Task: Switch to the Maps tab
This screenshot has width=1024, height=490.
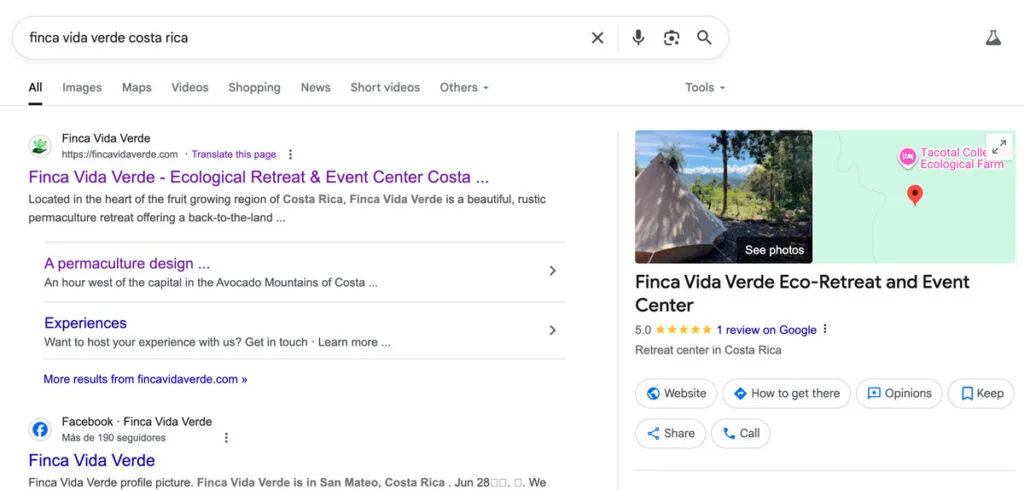Action: pyautogui.click(x=136, y=88)
